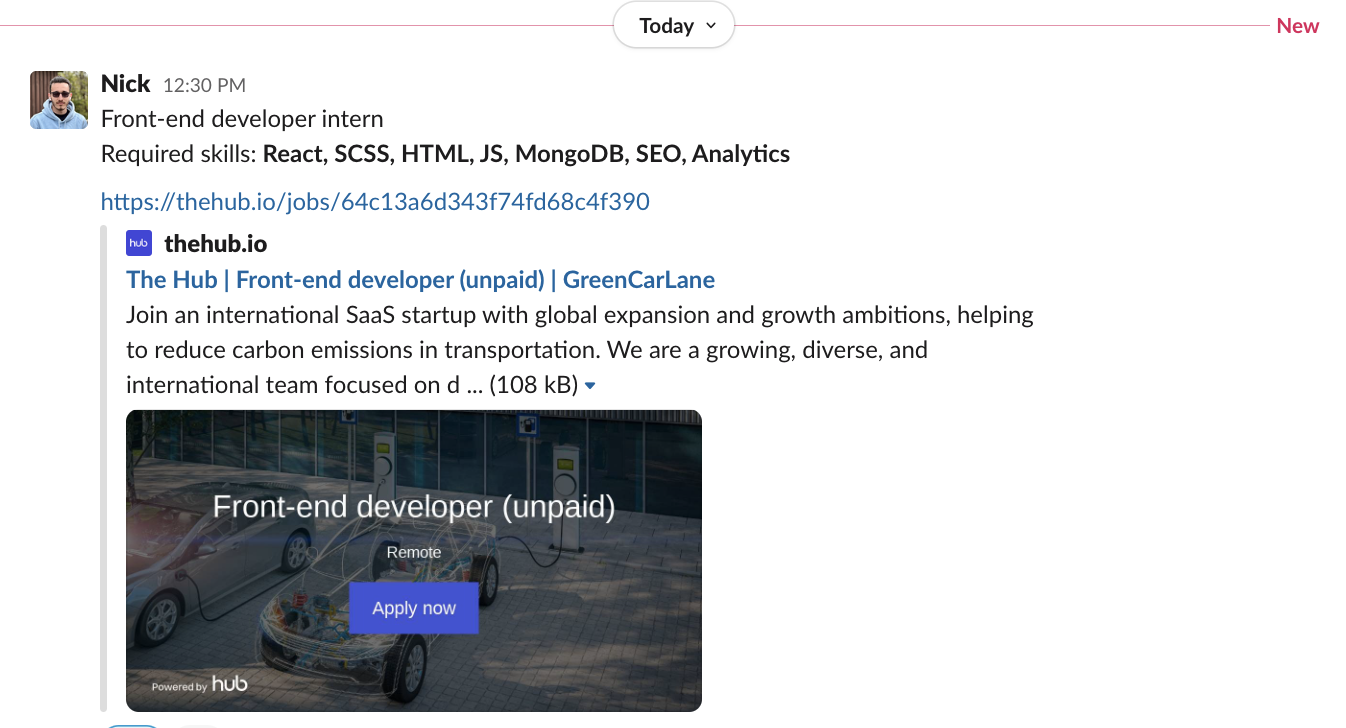Click the (108 kB) file size text

click(534, 385)
